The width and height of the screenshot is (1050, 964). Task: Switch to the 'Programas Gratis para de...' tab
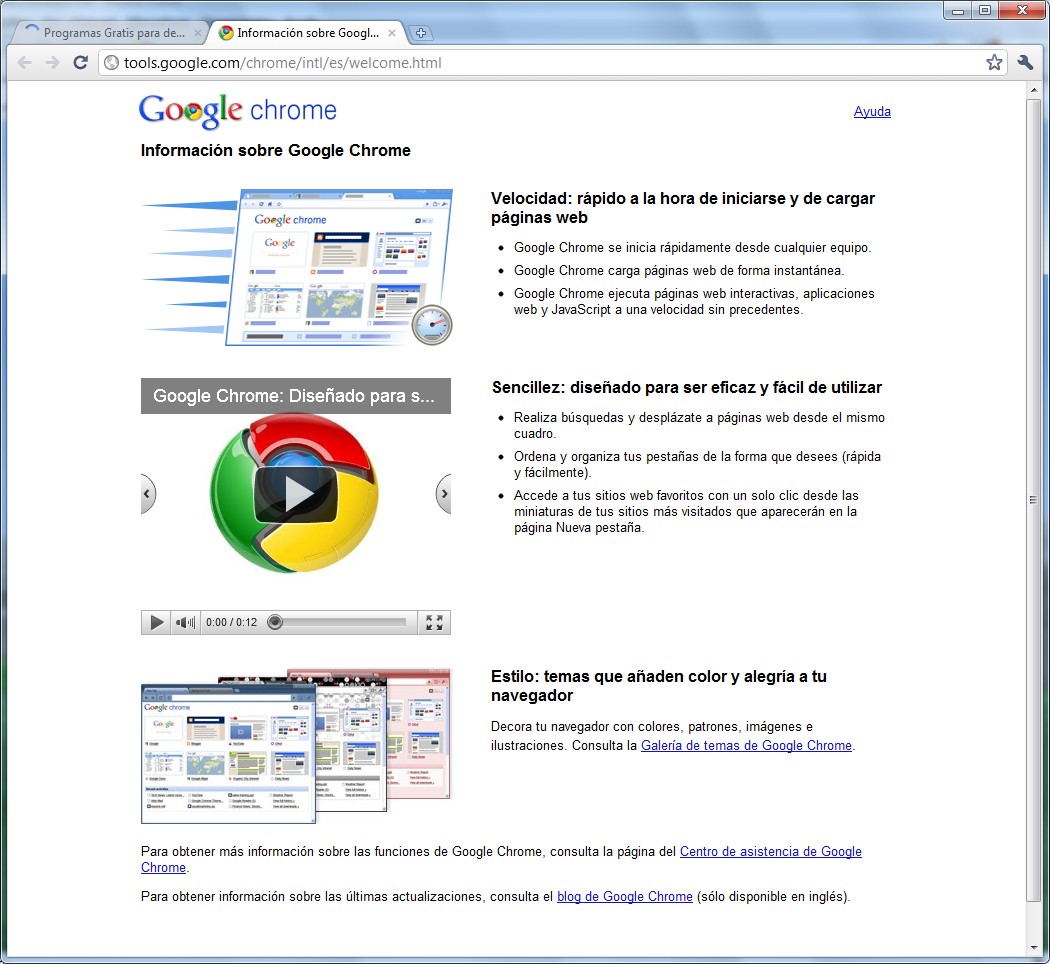[110, 33]
